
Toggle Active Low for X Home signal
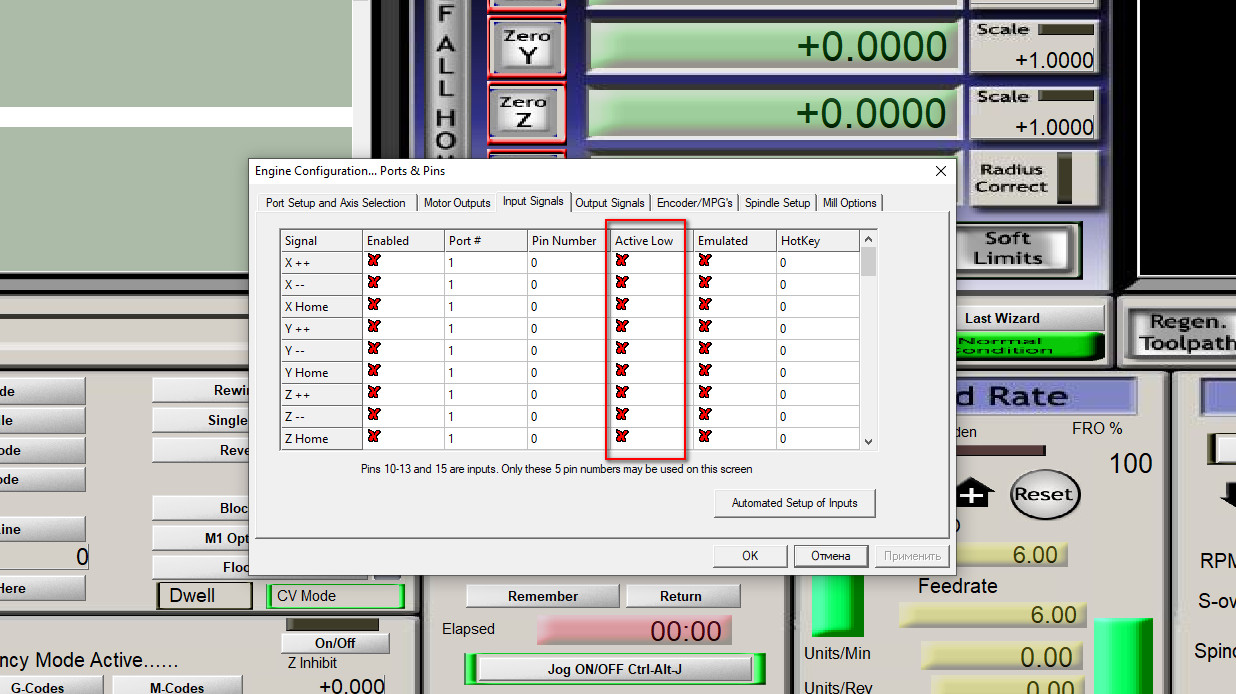622,304
